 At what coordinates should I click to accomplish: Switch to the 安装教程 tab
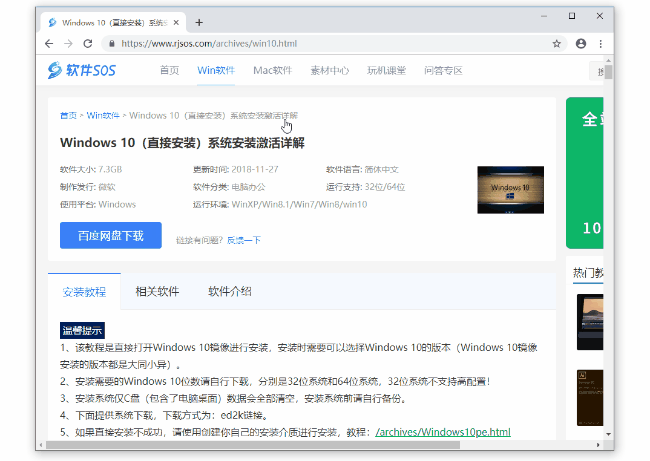(84, 292)
